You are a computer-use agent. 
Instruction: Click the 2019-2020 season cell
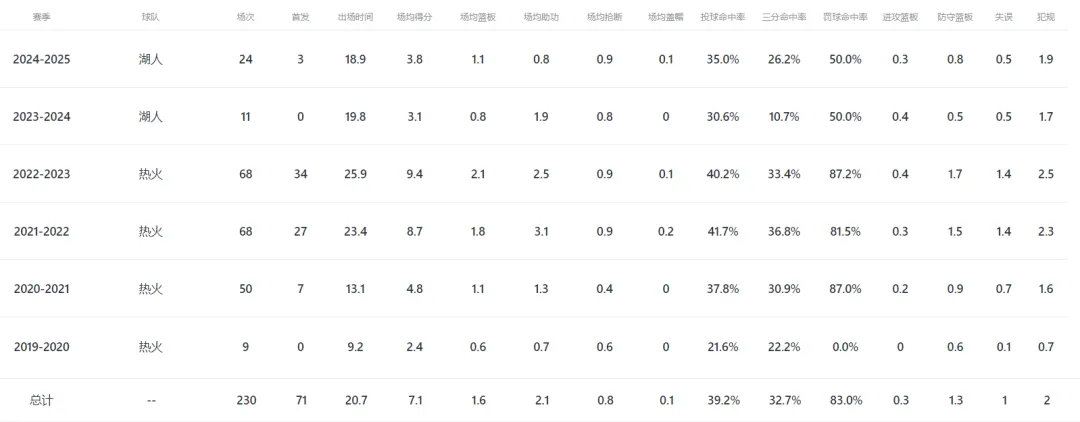coord(41,346)
